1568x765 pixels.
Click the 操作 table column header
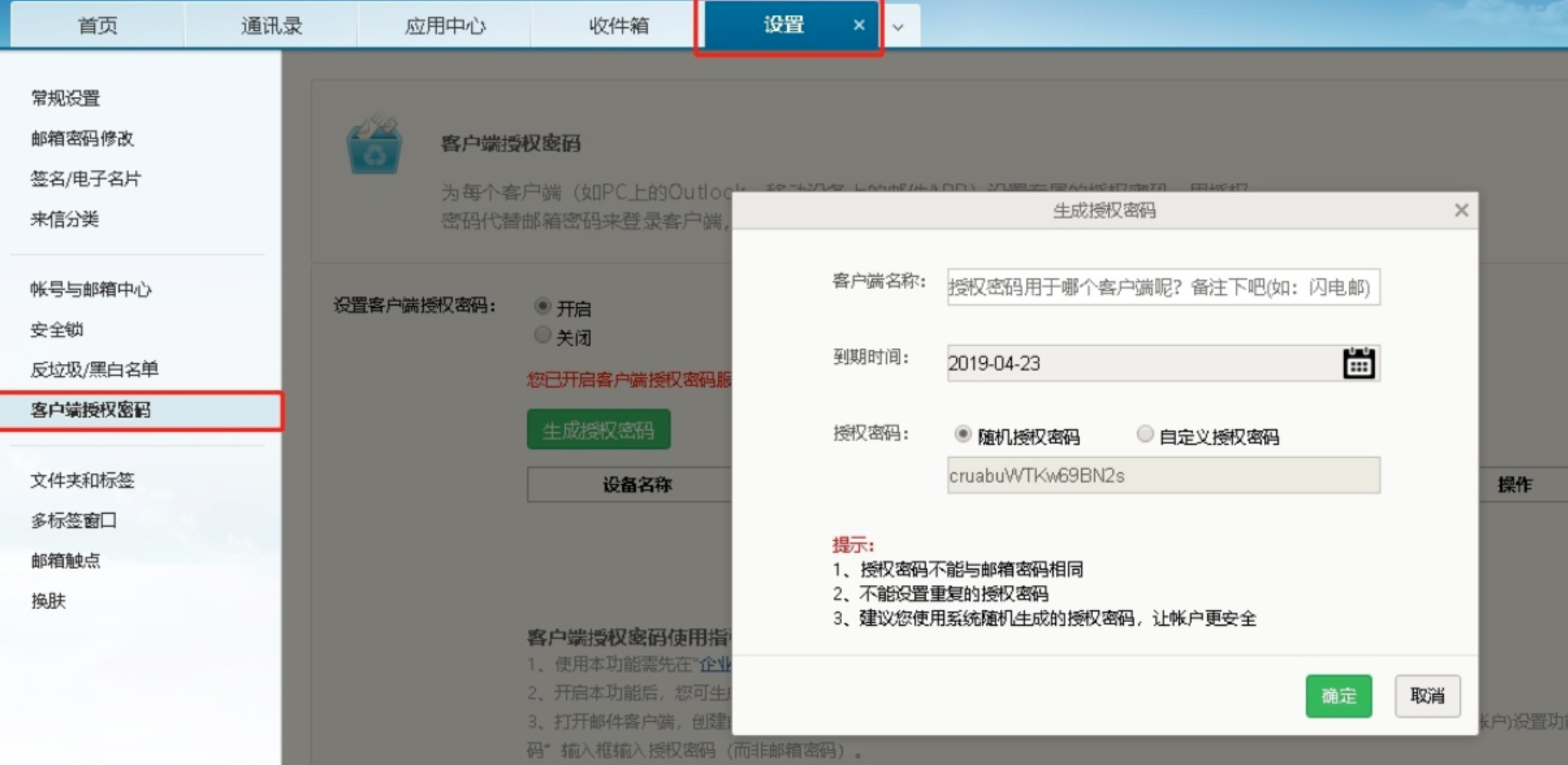click(1515, 485)
